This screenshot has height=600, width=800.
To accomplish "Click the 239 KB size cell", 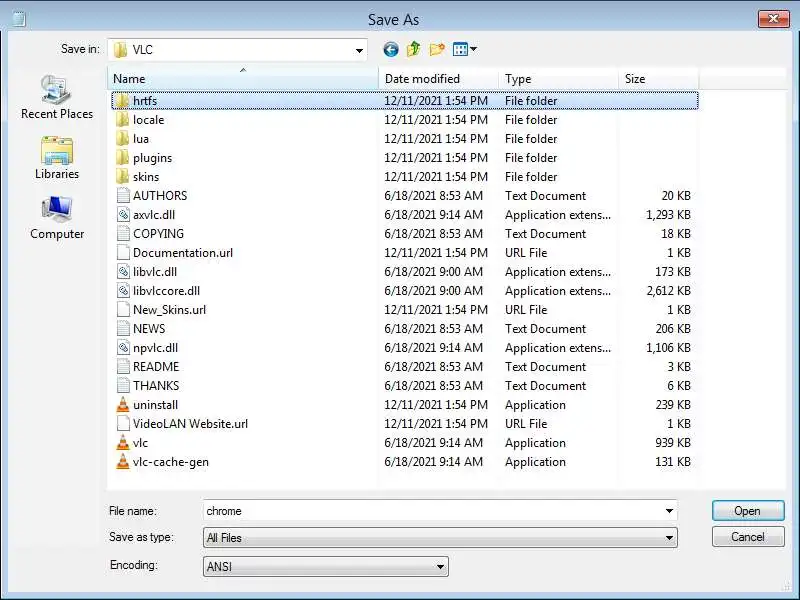I will coord(673,405).
